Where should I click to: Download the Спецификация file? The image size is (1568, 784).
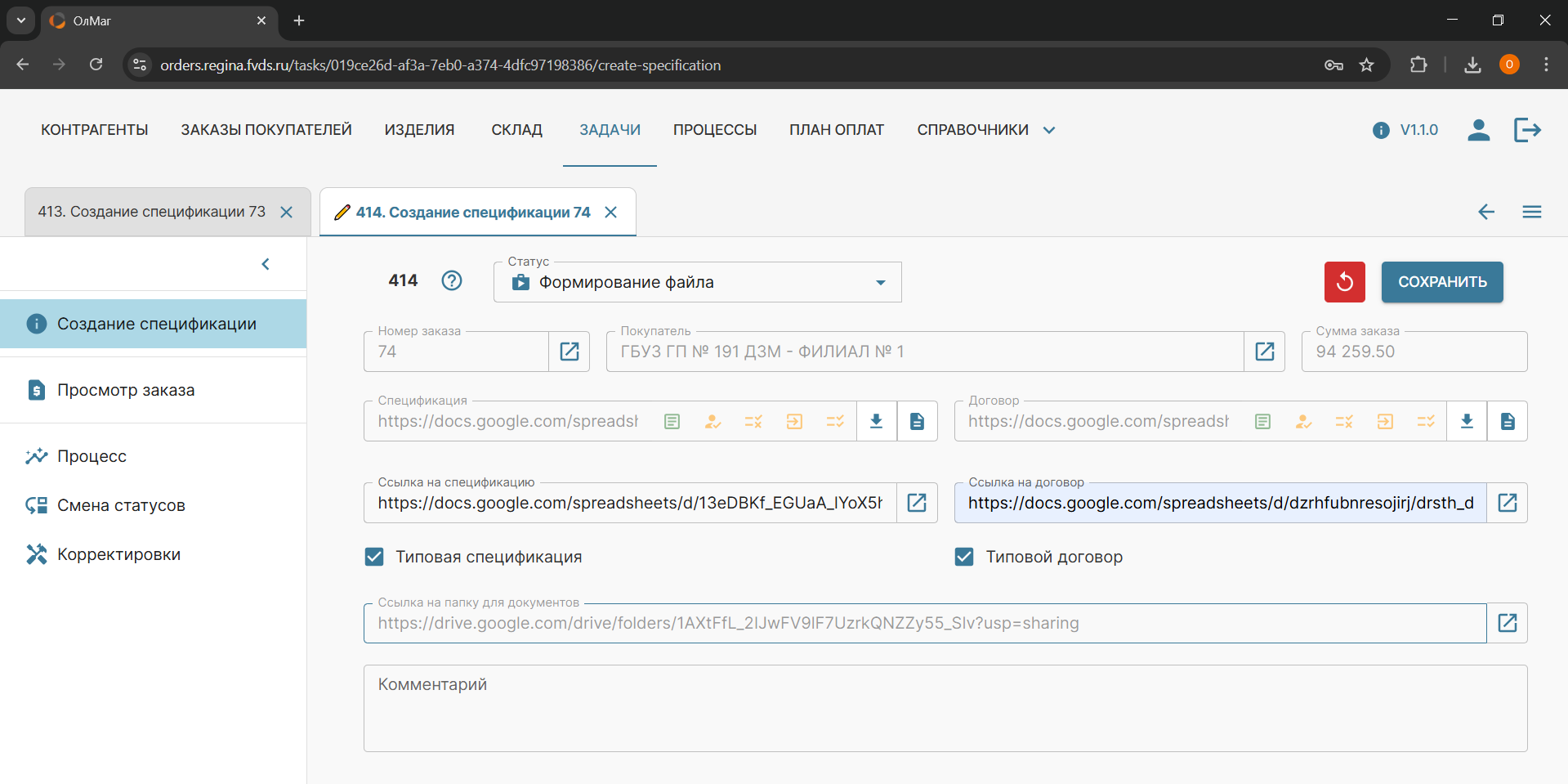click(876, 421)
